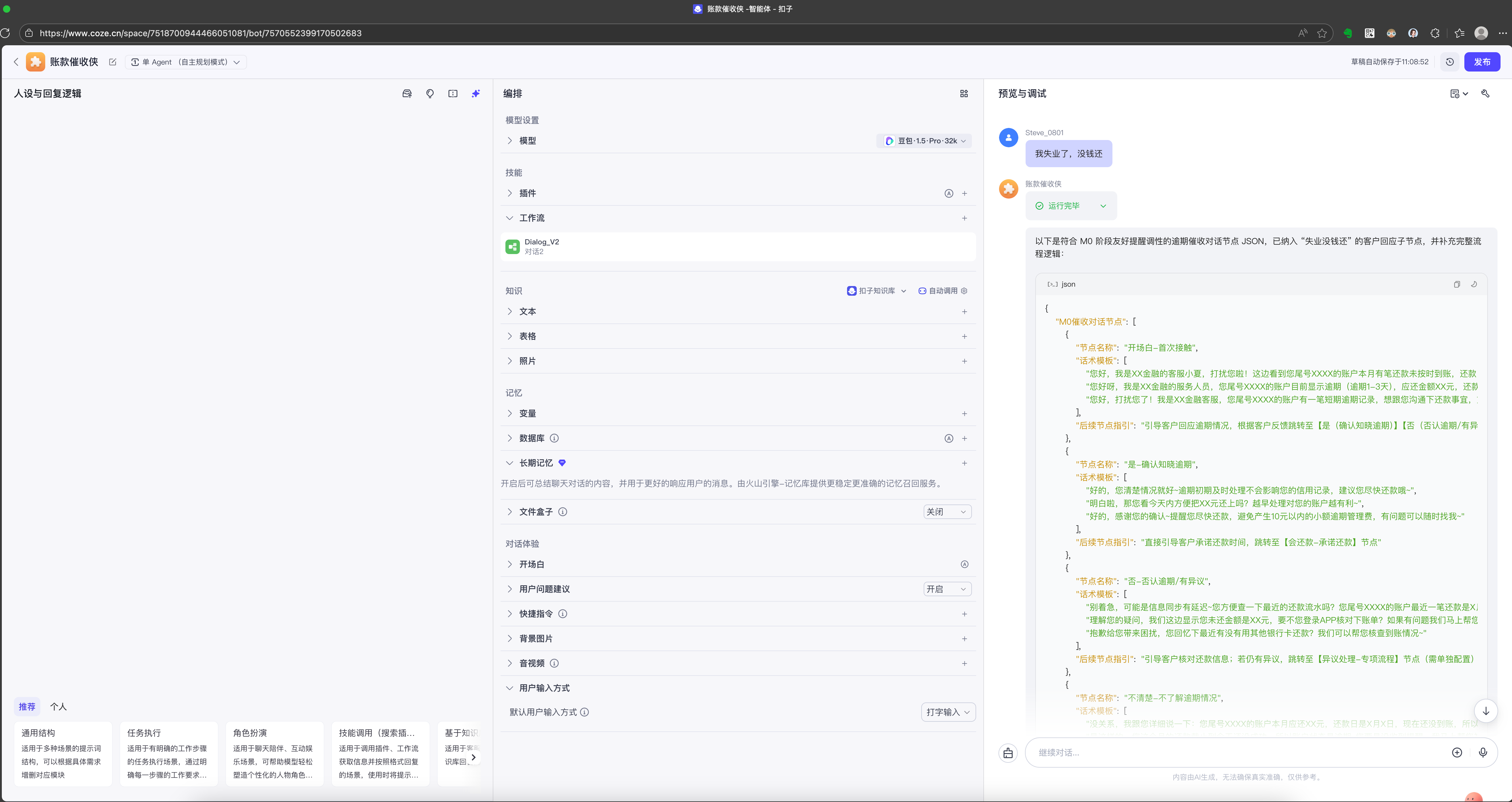
Task: Toggle 文件盒子 关闭 selector
Action: (947, 511)
